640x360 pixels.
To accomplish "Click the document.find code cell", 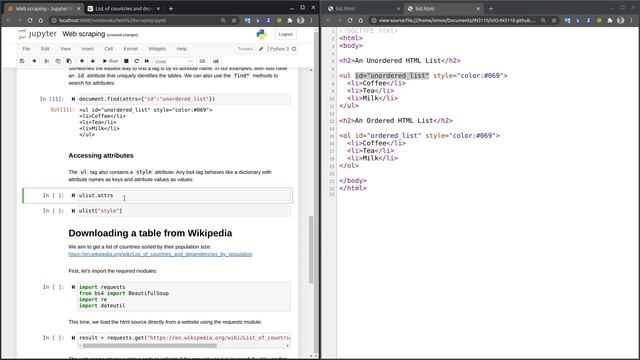I will (x=184, y=99).
